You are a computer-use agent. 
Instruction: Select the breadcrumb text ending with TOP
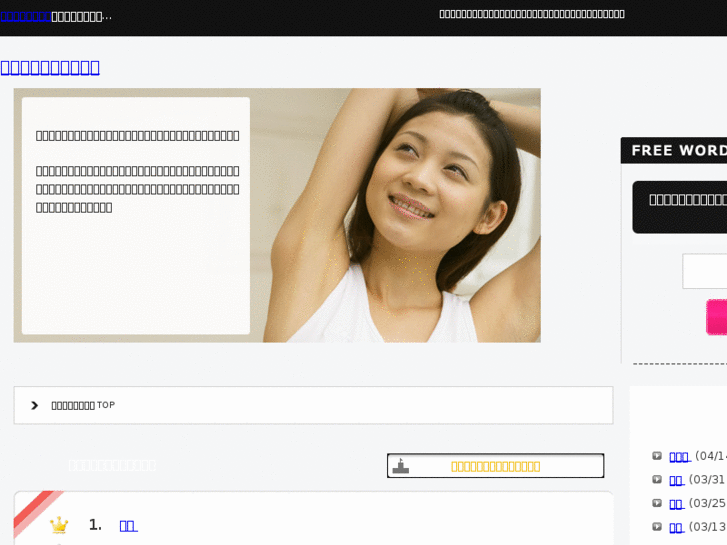(83, 405)
